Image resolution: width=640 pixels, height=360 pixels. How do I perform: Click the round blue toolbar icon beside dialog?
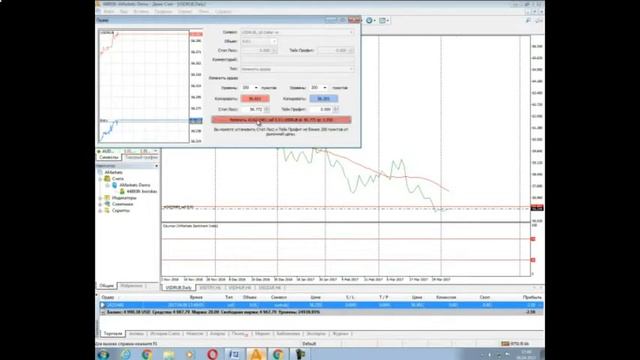click(x=369, y=20)
